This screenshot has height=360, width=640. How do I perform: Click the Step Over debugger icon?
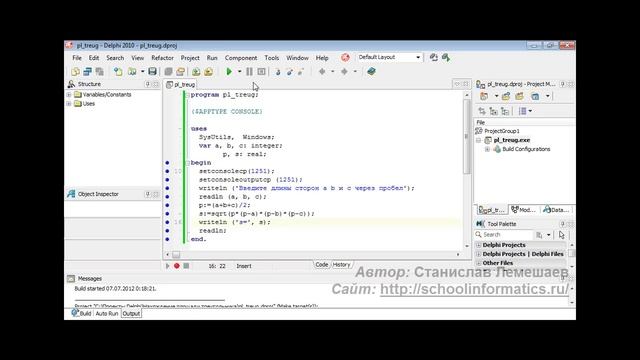290,71
